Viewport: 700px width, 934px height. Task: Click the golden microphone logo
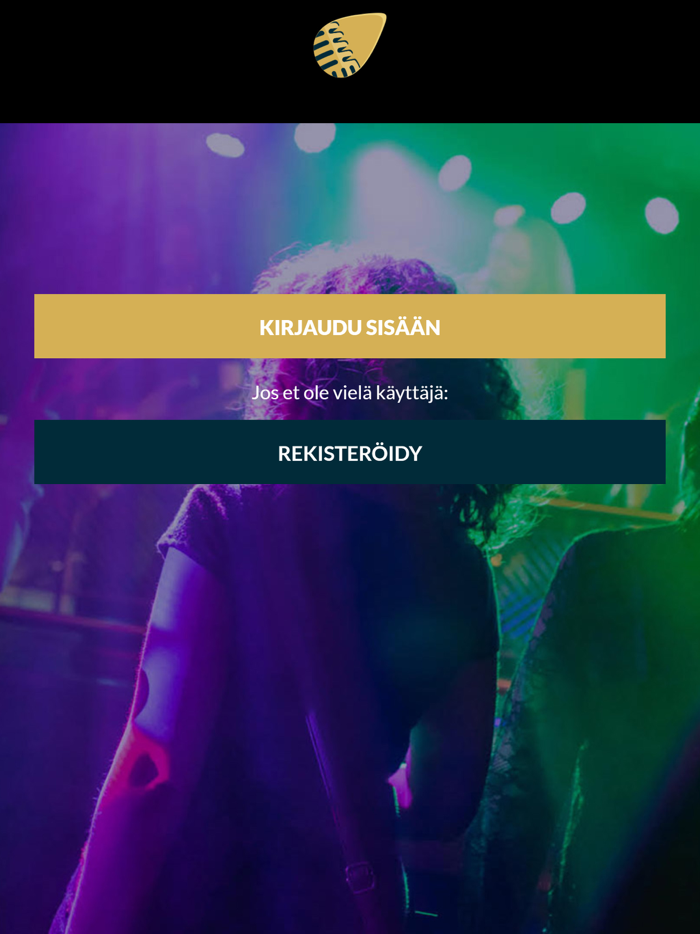pyautogui.click(x=350, y=45)
